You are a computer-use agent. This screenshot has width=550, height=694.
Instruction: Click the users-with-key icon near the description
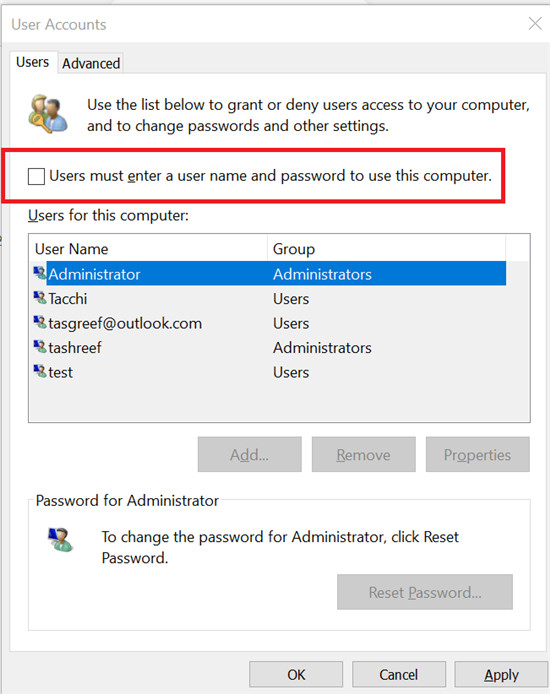(x=48, y=114)
